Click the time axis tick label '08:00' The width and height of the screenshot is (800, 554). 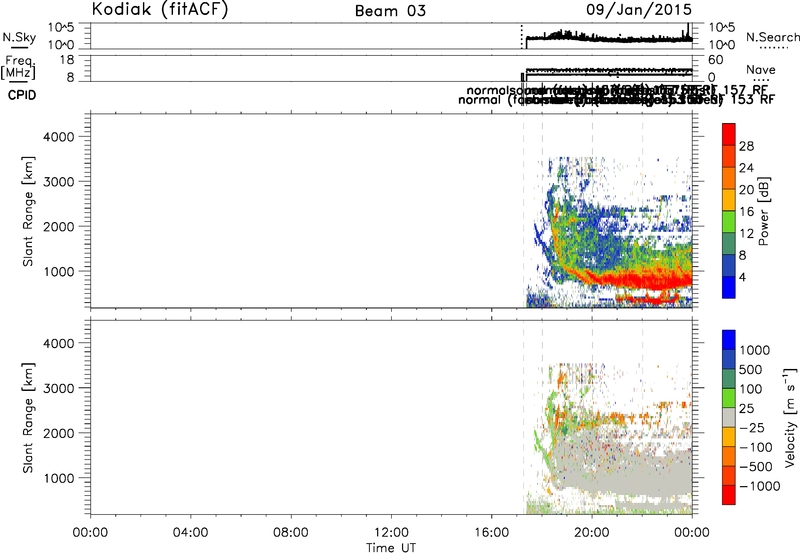(291, 533)
